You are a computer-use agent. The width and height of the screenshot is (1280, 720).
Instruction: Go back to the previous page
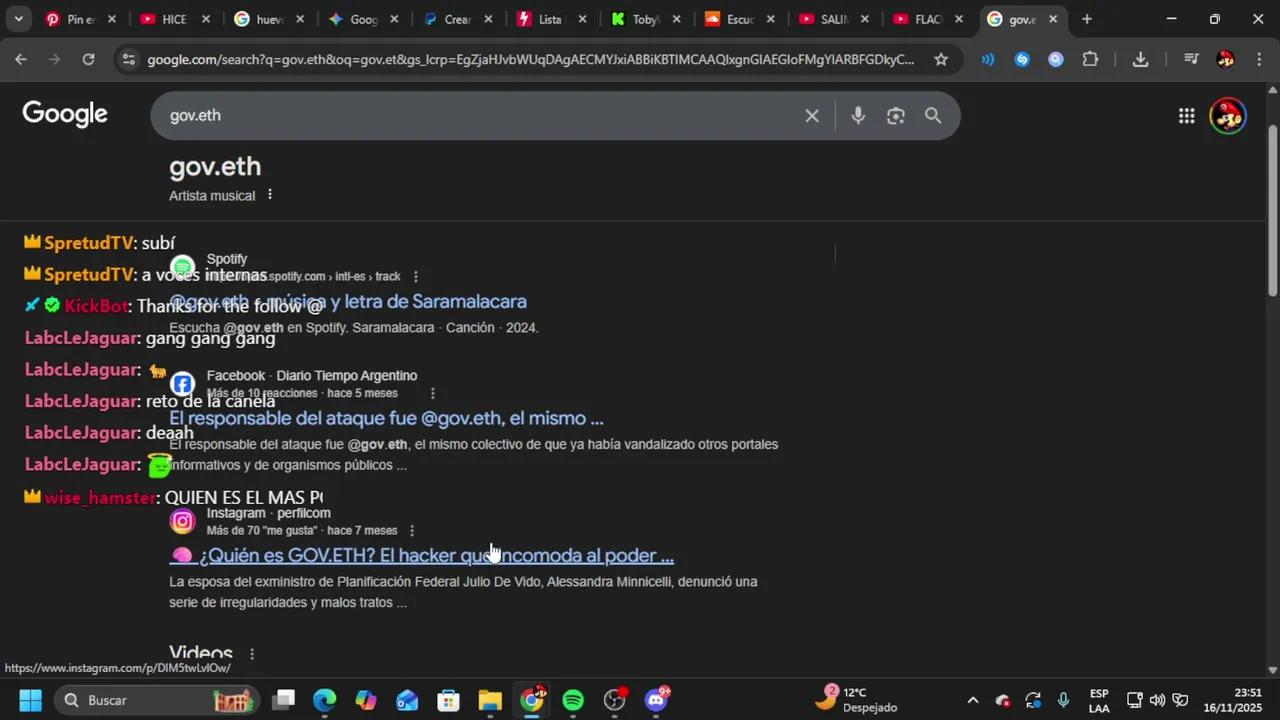[21, 59]
